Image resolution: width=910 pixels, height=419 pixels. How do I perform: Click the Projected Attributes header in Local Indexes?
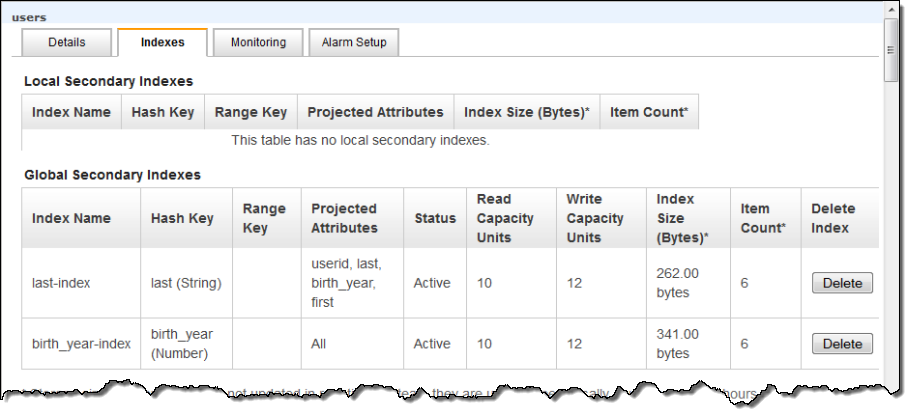[x=375, y=112]
